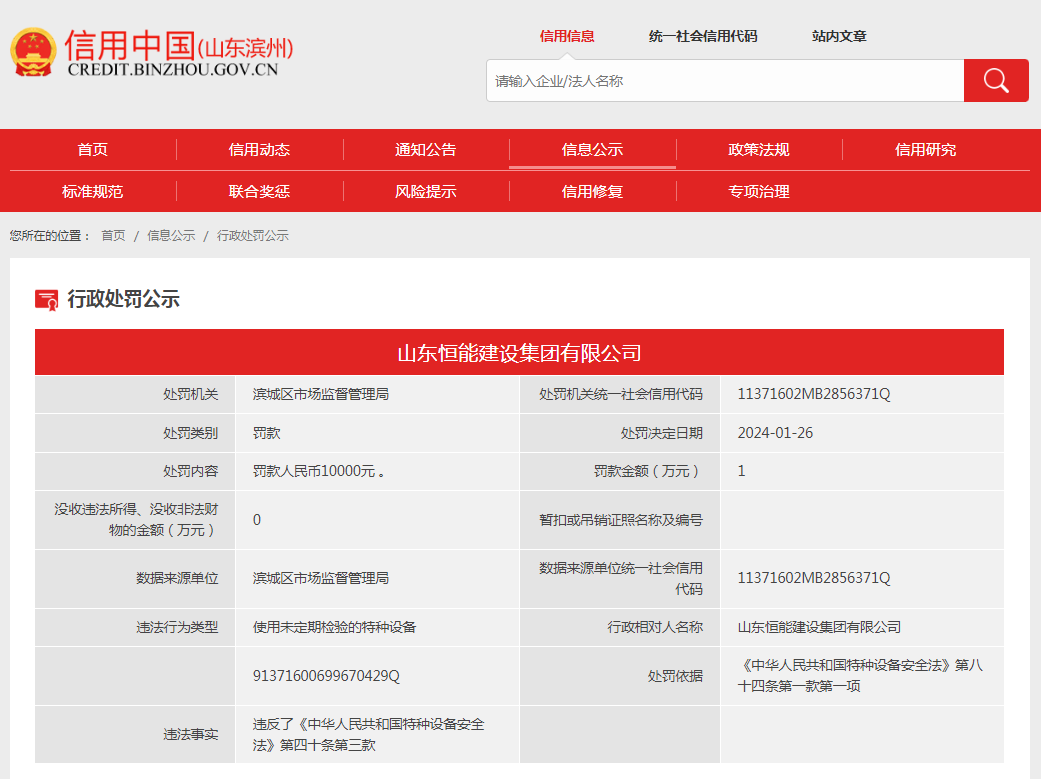
Task: Go to 风险提示 in the menu
Action: 426,191
